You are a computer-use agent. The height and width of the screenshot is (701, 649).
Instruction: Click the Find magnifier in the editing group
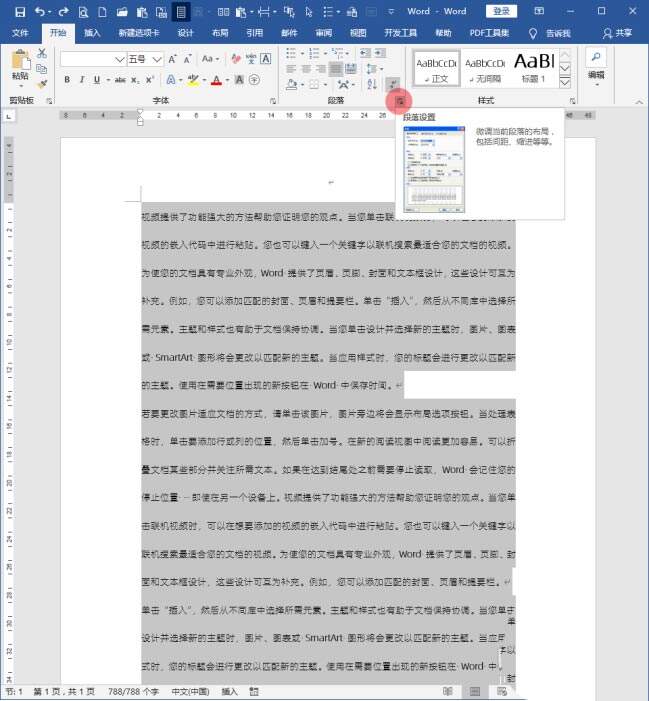coord(596,57)
